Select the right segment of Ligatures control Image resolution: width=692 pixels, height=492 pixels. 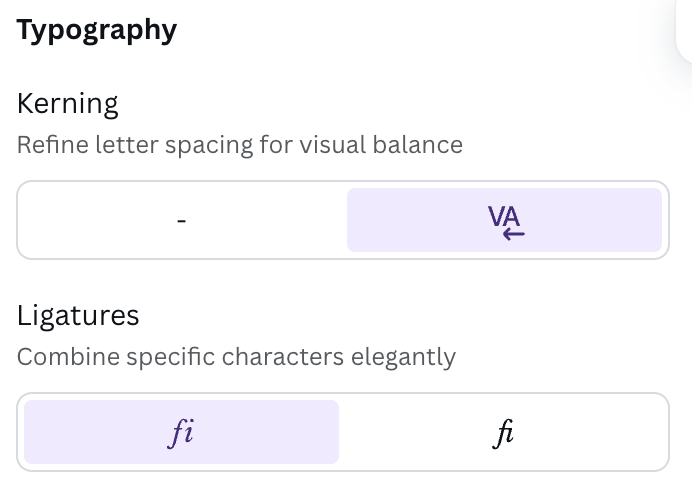pos(504,432)
